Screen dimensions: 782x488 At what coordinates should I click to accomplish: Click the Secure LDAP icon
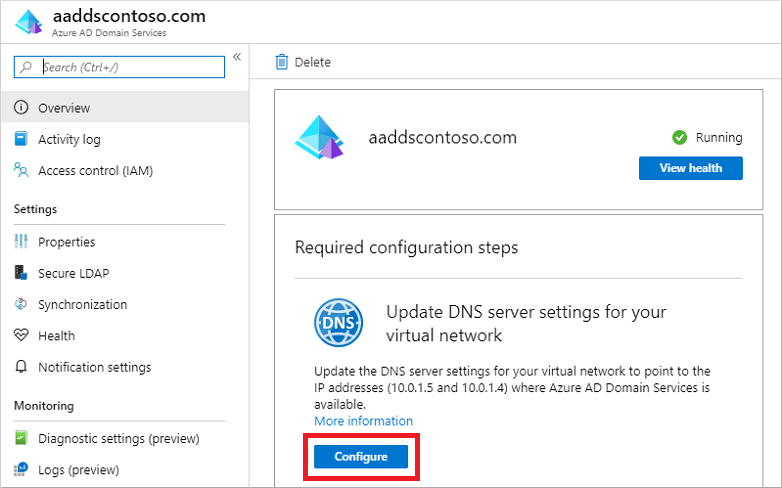click(x=21, y=273)
